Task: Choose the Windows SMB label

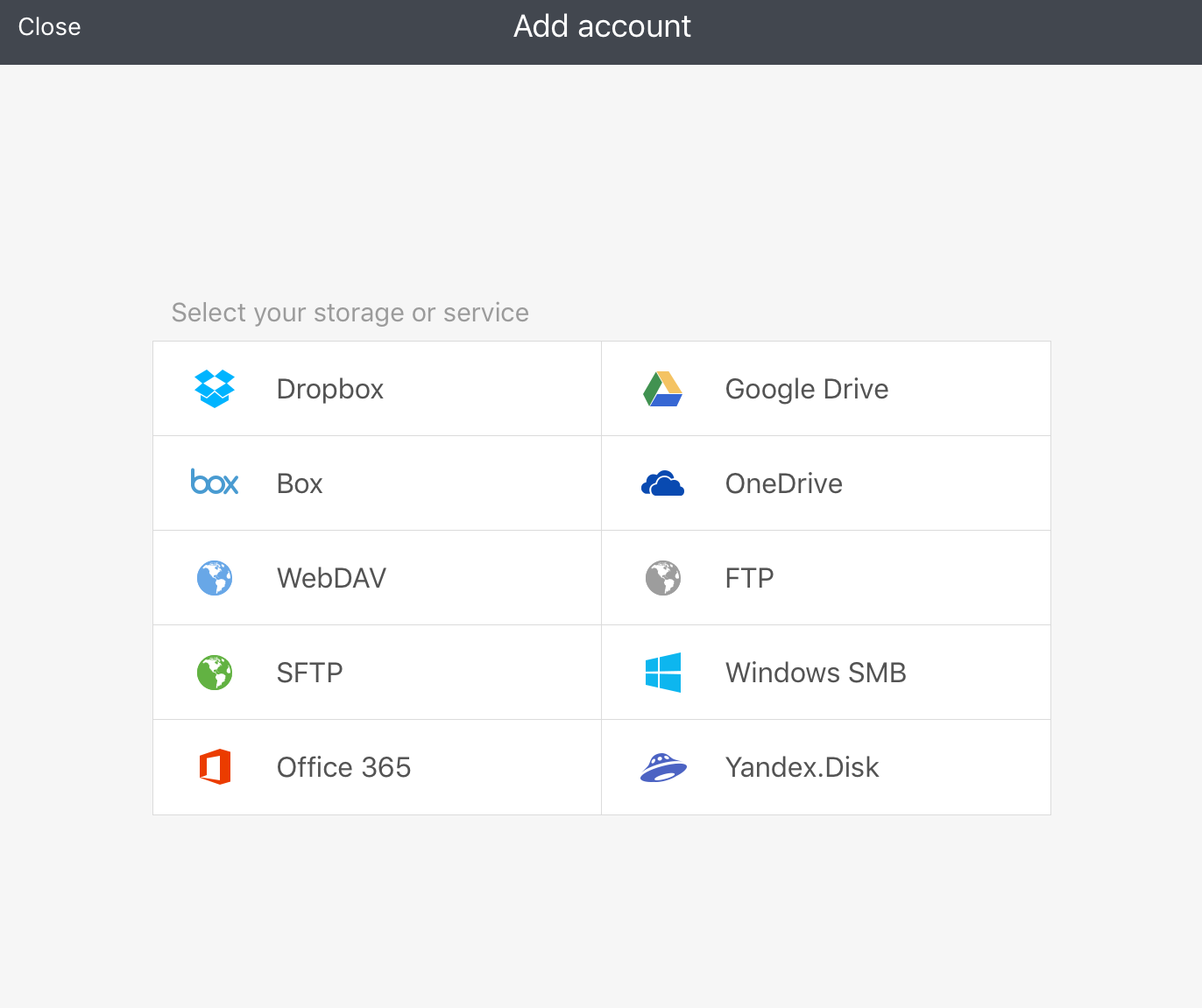Action: coord(816,673)
